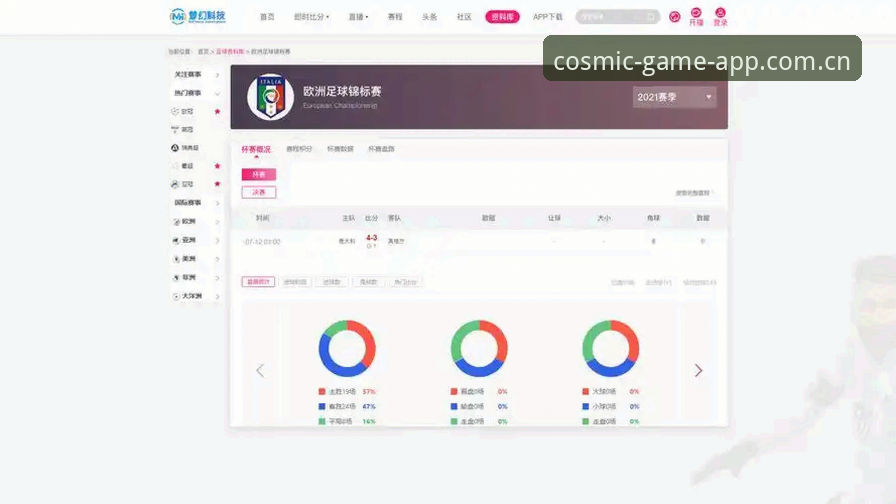Switch to the 杯赛数据 tab
Image resolution: width=896 pixels, height=504 pixels.
pos(340,149)
